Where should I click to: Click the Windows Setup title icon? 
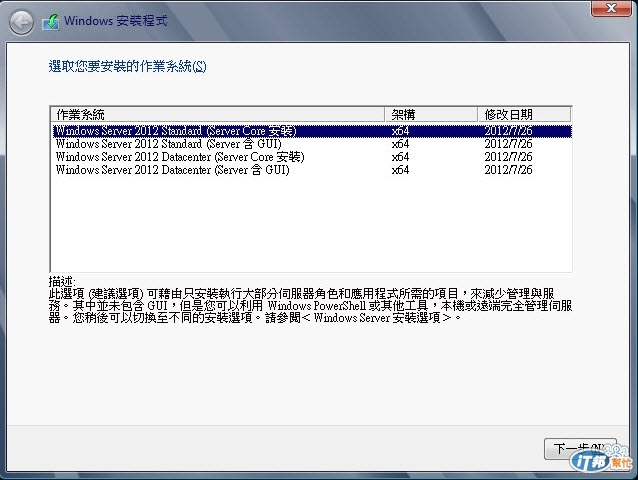click(x=51, y=22)
